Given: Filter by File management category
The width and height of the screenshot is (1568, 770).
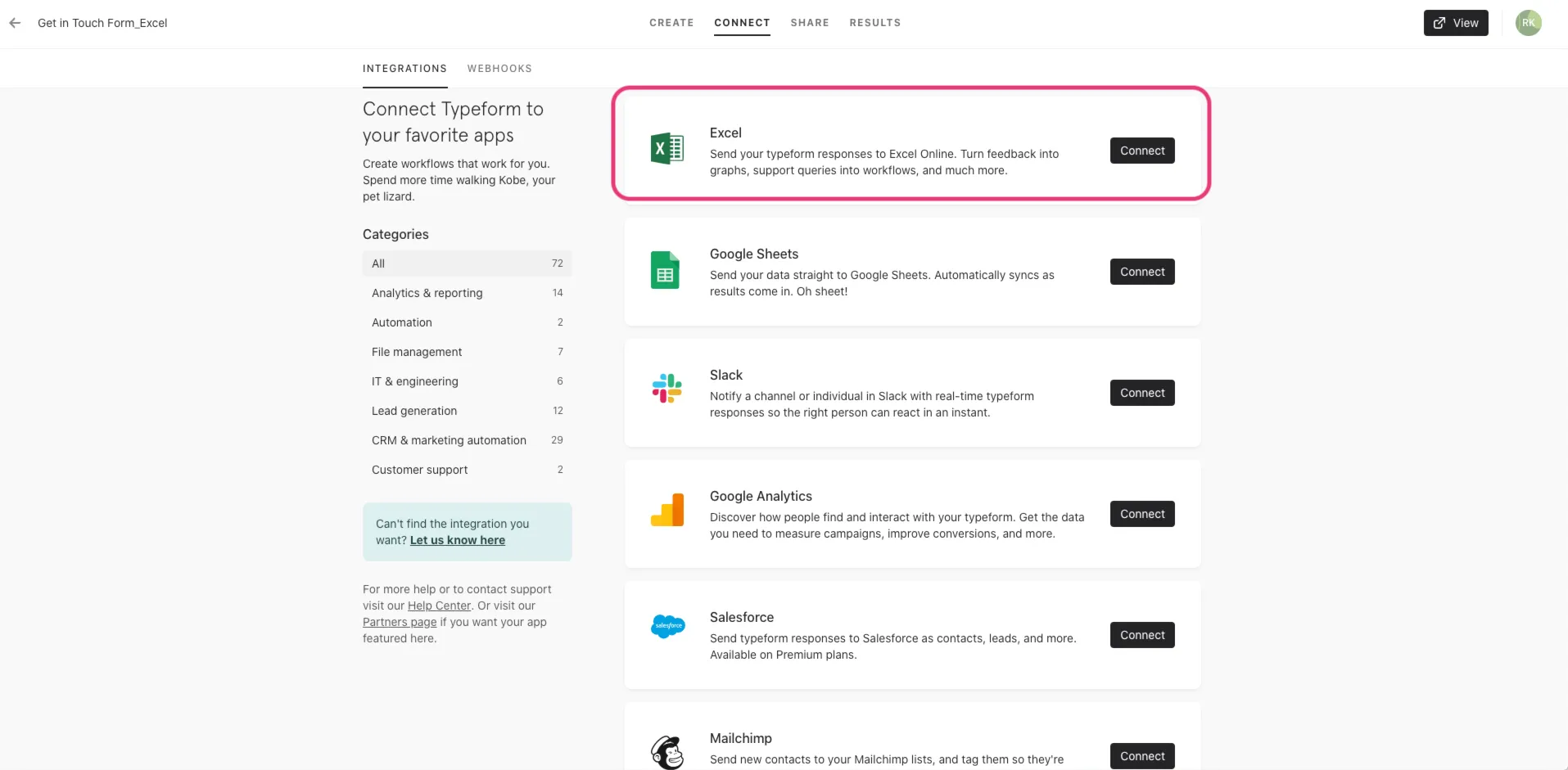Looking at the screenshot, I should click(467, 352).
